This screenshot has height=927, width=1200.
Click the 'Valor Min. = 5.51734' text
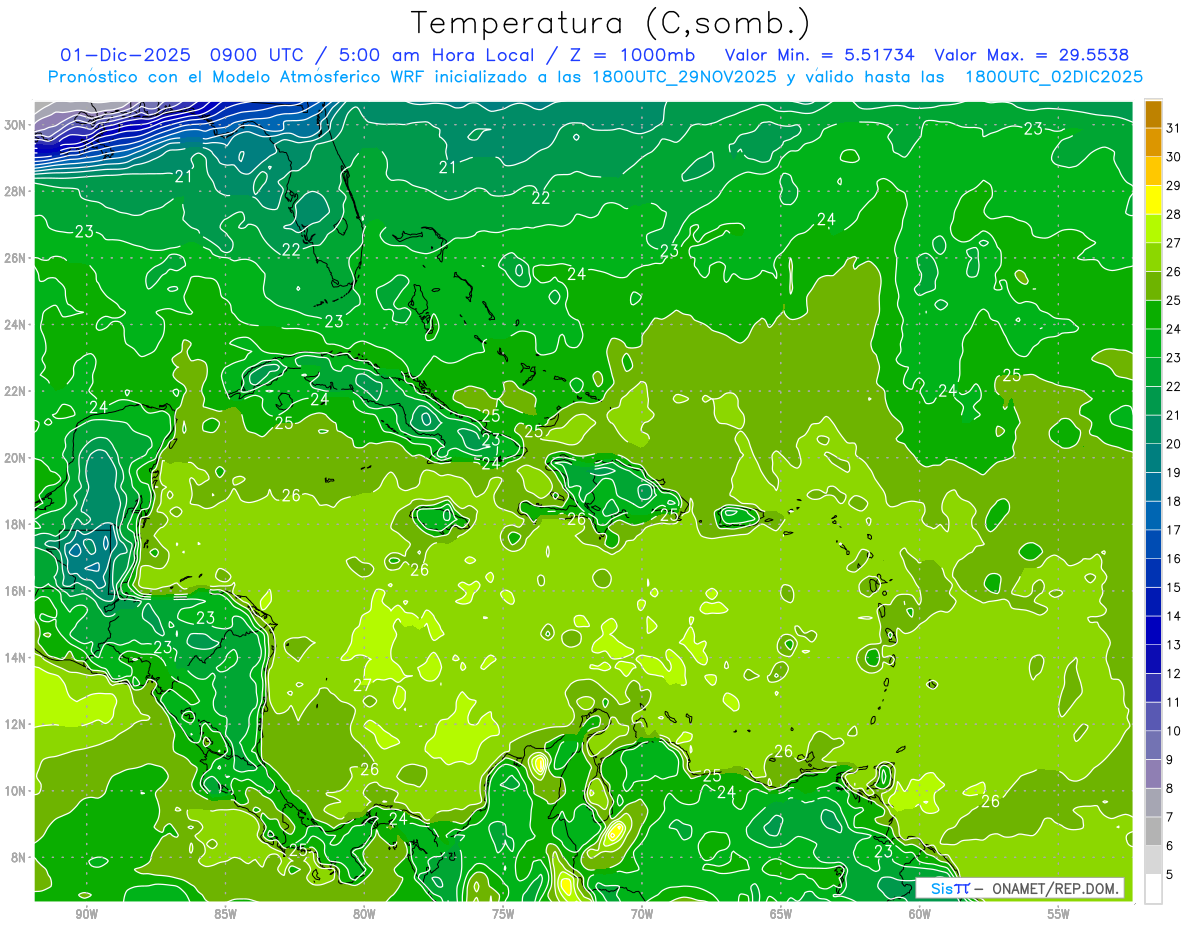(820, 55)
